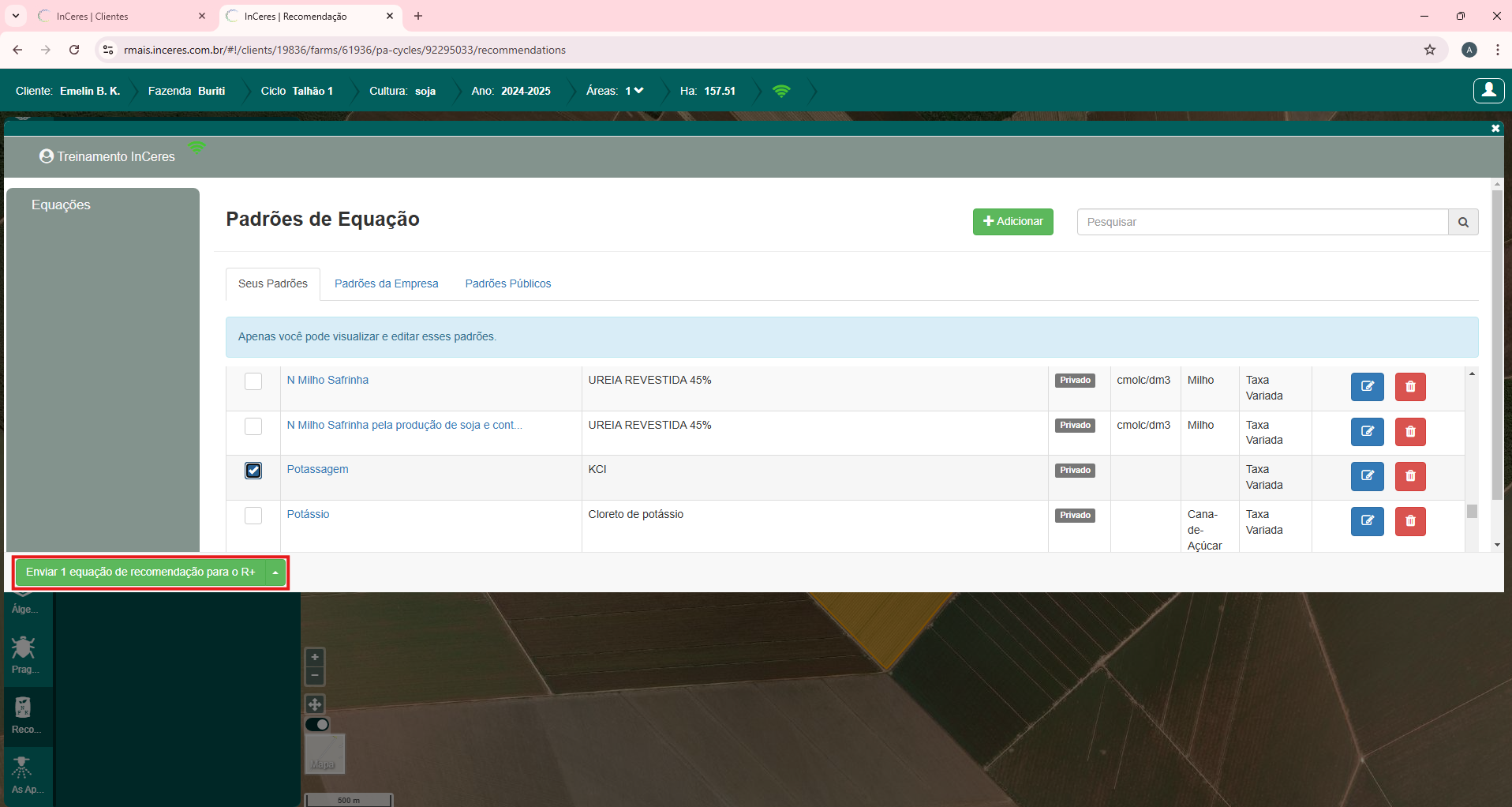1512x807 pixels.
Task: Open the N Milho Safrinha link
Action: (x=327, y=380)
